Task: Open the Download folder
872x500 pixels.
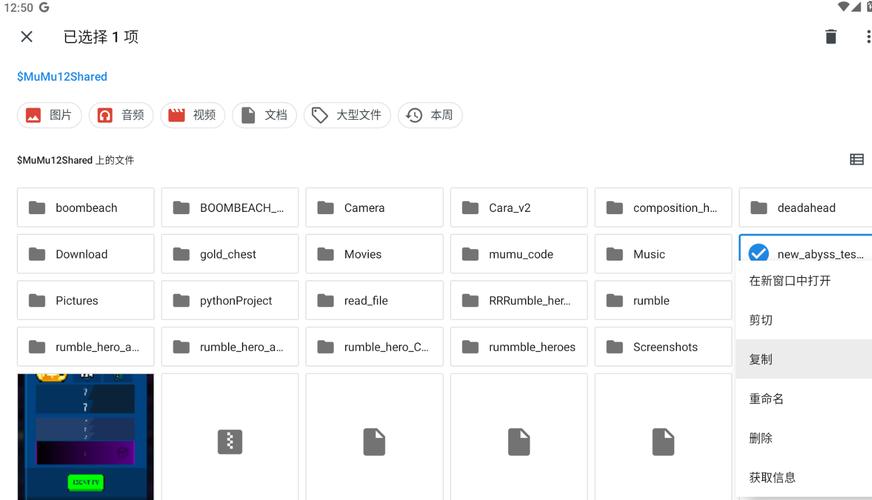Action: pos(86,254)
